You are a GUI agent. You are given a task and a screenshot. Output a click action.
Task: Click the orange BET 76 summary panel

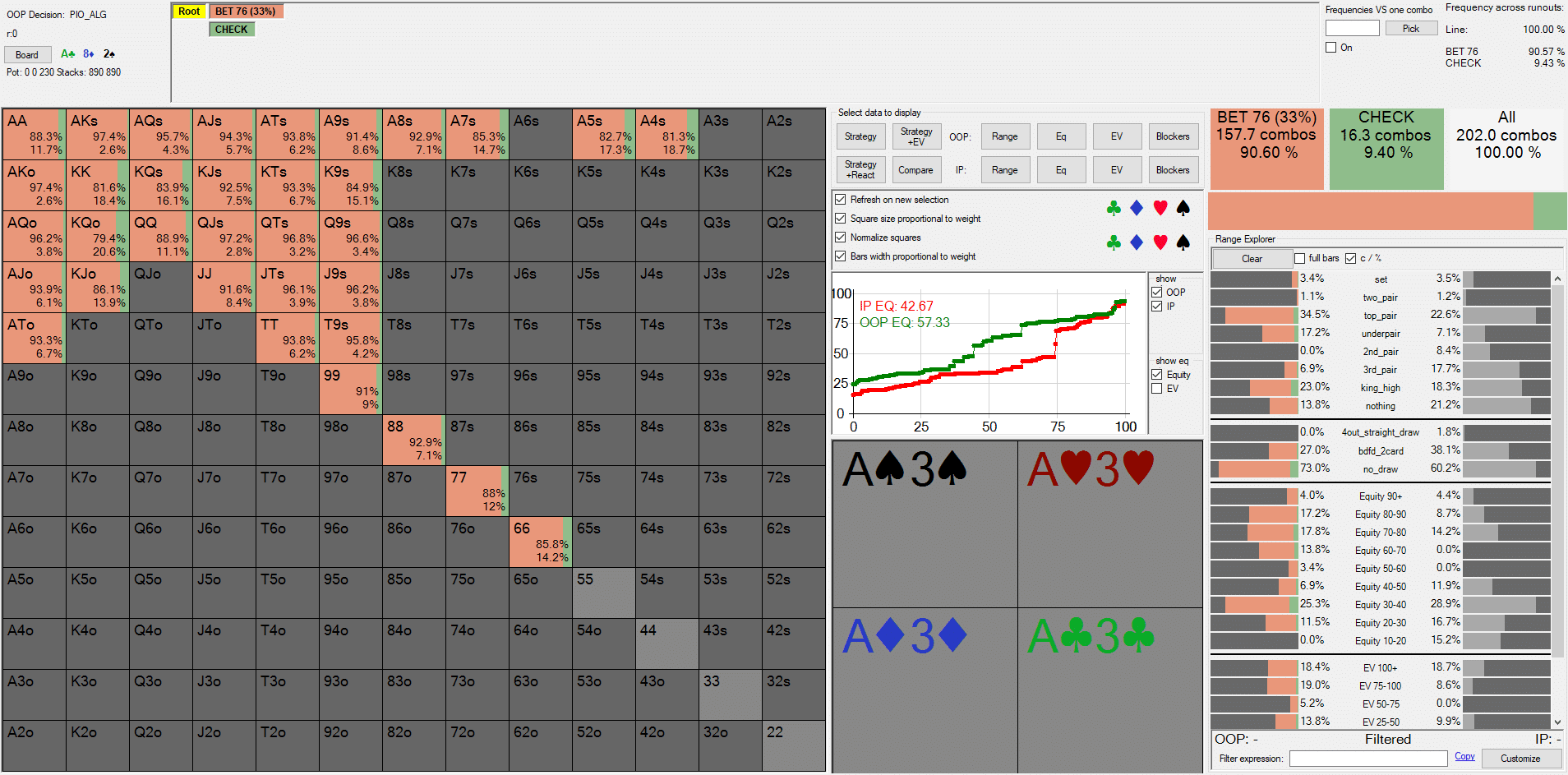1266,148
